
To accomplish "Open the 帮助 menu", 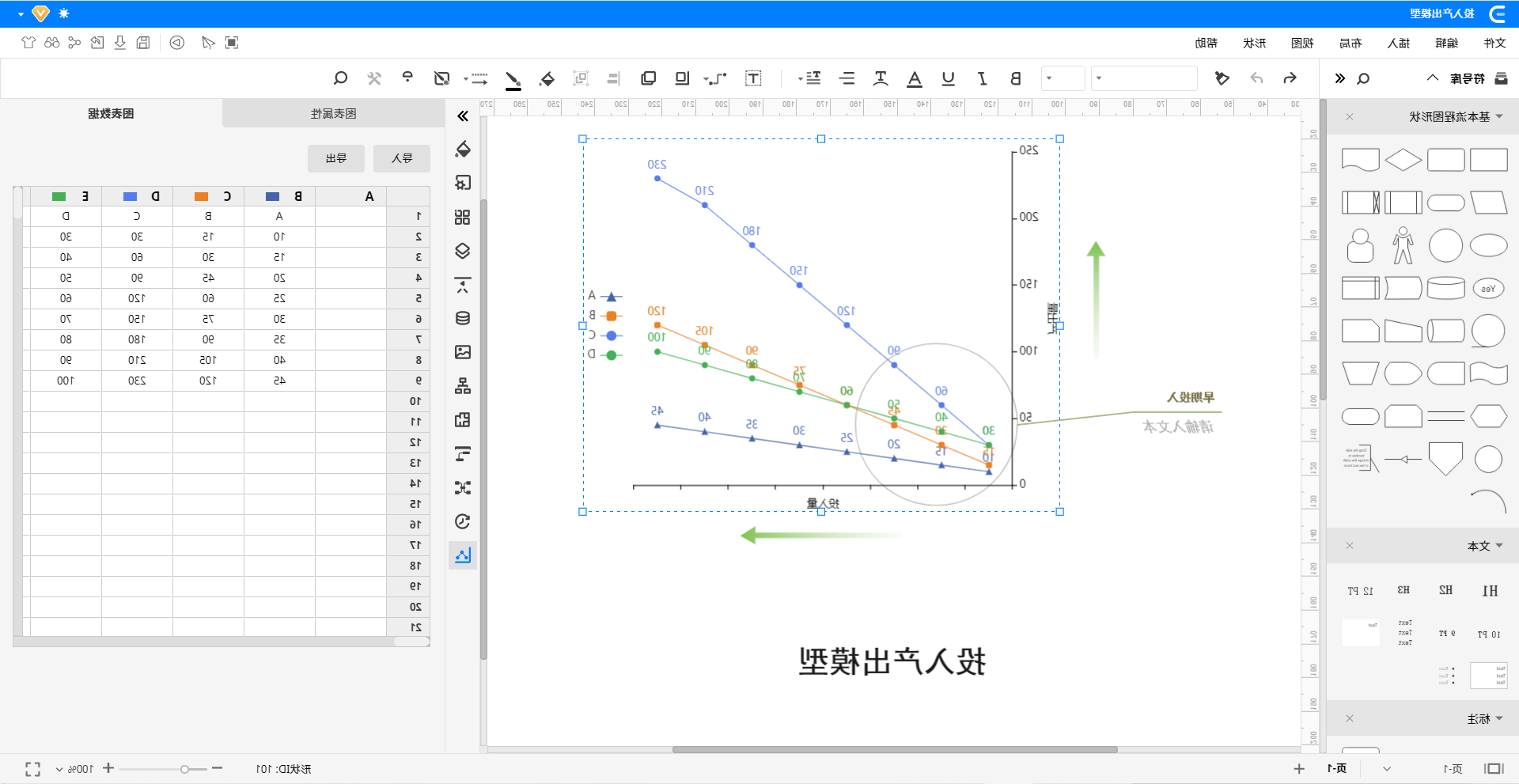I will click(x=1206, y=43).
